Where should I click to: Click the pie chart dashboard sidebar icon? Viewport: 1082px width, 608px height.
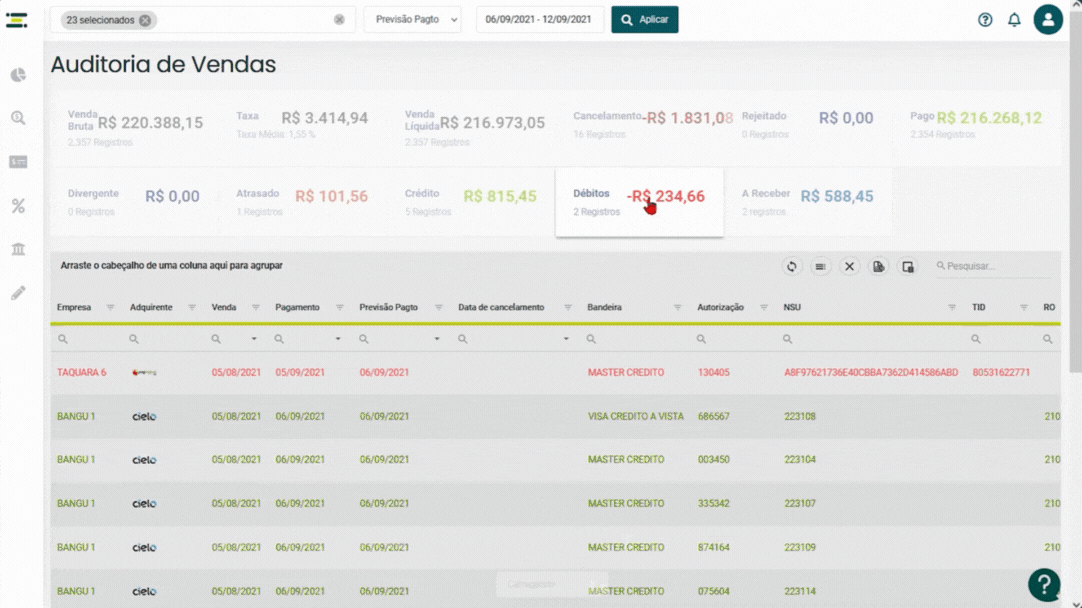(x=18, y=75)
